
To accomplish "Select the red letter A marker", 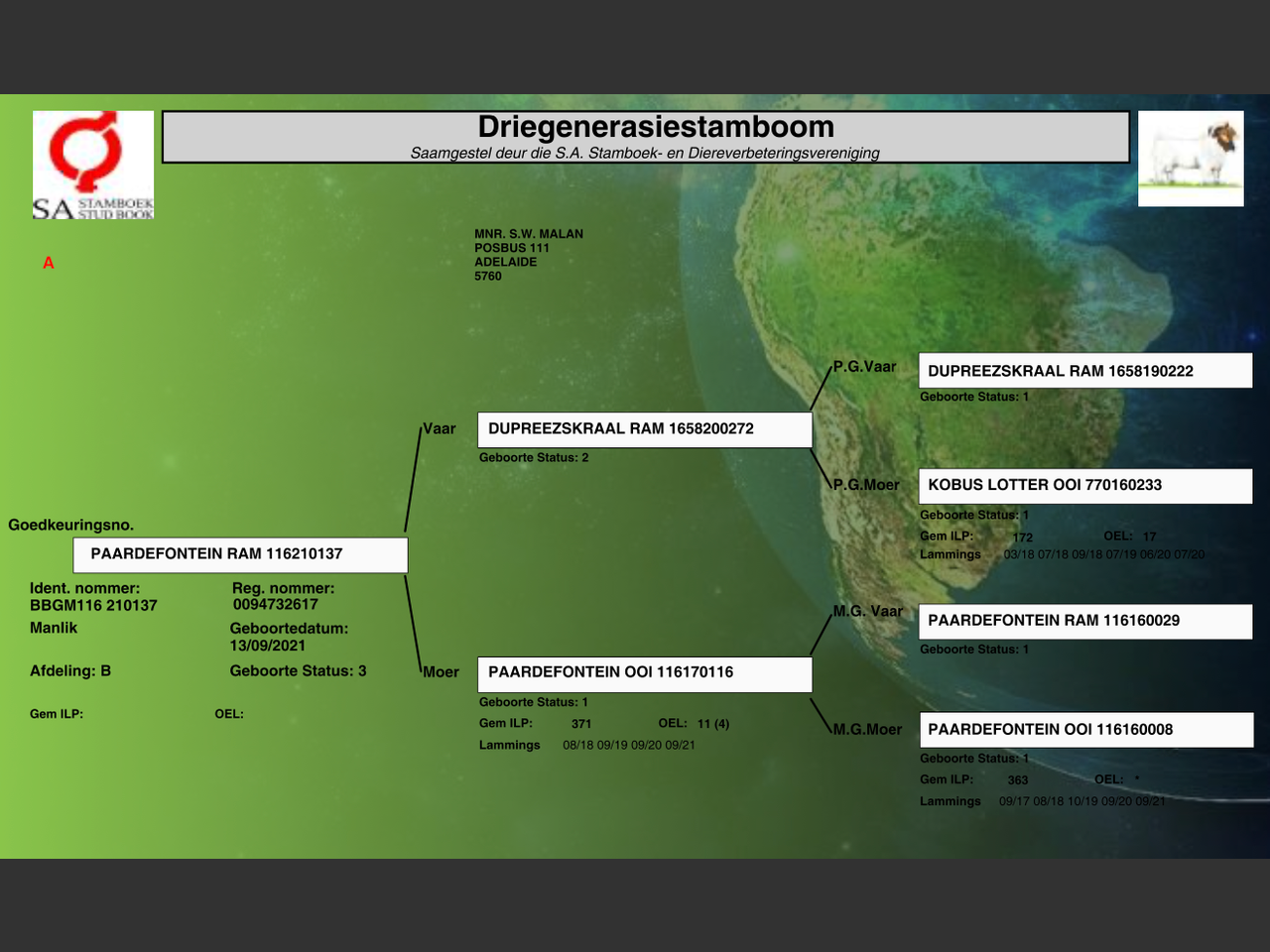I will click(x=48, y=263).
